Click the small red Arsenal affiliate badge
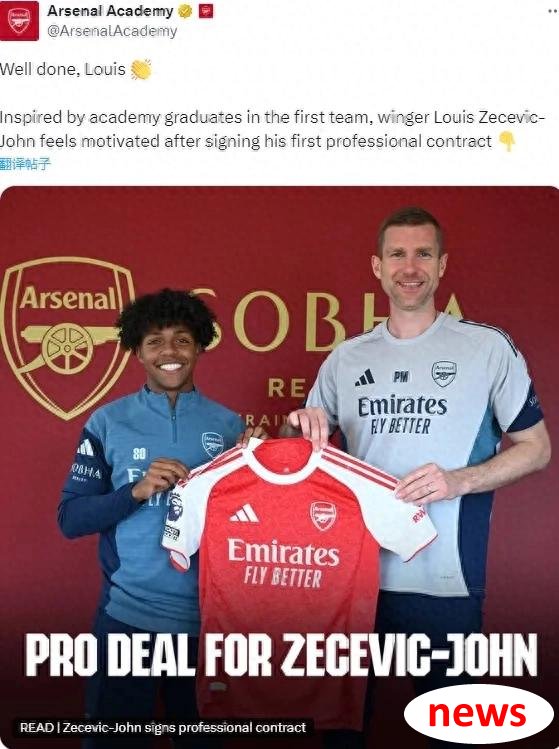 point(206,11)
